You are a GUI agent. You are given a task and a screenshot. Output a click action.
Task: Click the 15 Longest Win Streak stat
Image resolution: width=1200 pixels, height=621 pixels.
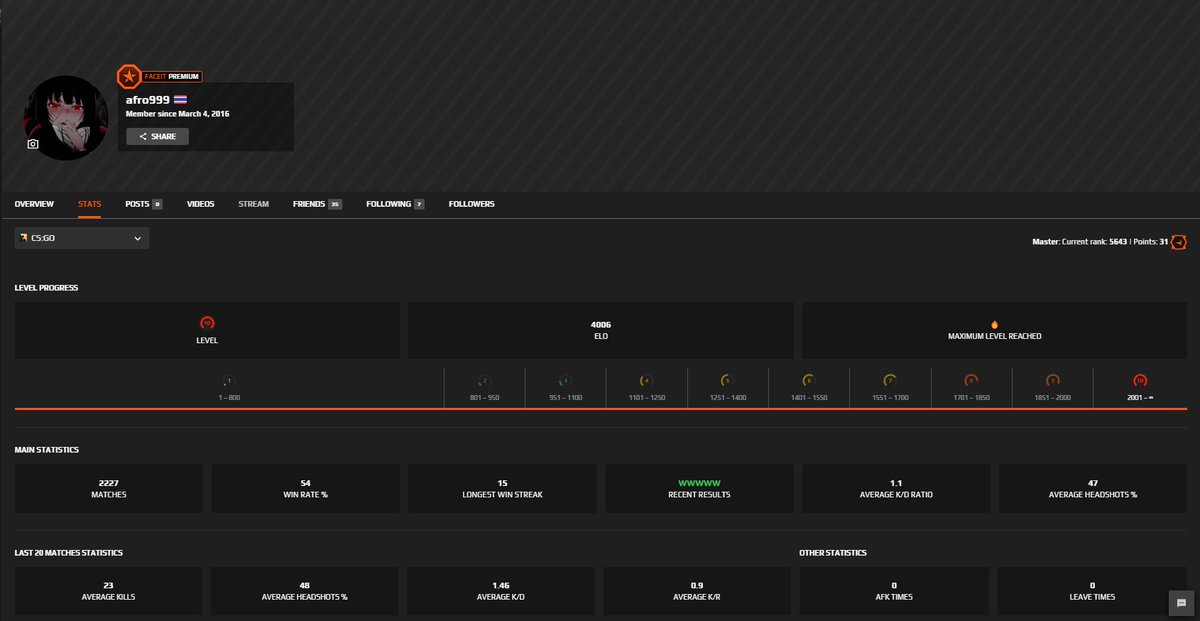point(502,488)
